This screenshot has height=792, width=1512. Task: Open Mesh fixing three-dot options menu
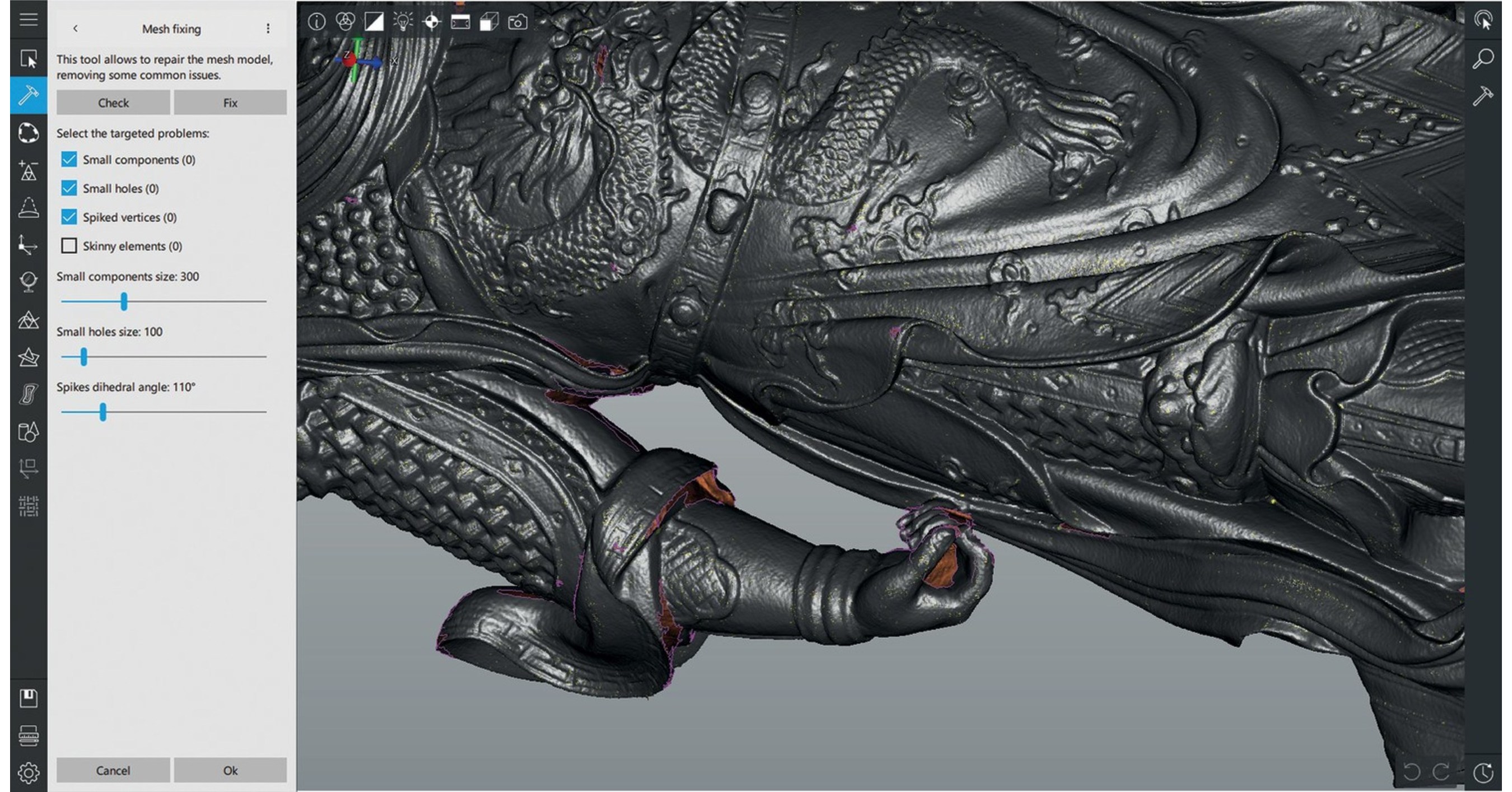268,28
